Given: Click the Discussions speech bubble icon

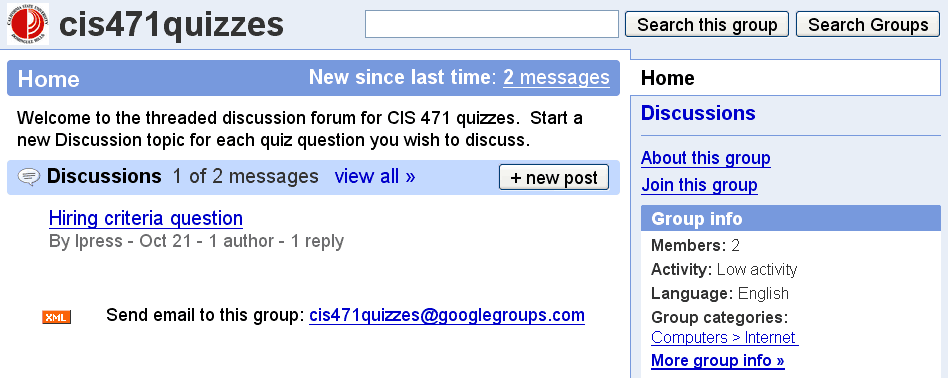Looking at the screenshot, I should coord(29,177).
